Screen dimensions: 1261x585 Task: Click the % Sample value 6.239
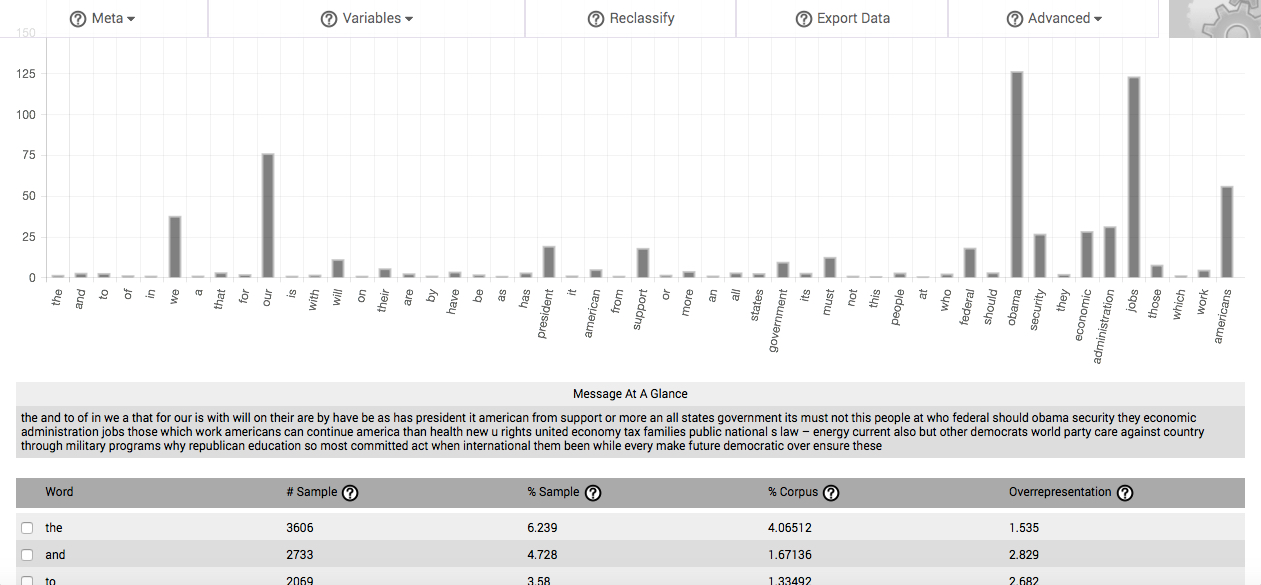pos(542,528)
